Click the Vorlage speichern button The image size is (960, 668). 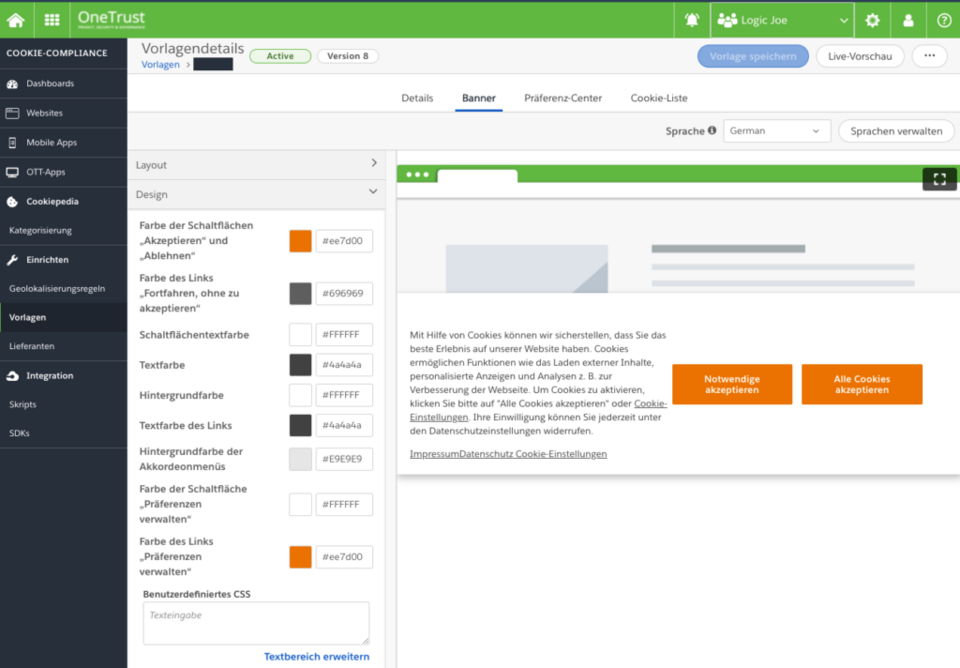pyautogui.click(x=753, y=56)
